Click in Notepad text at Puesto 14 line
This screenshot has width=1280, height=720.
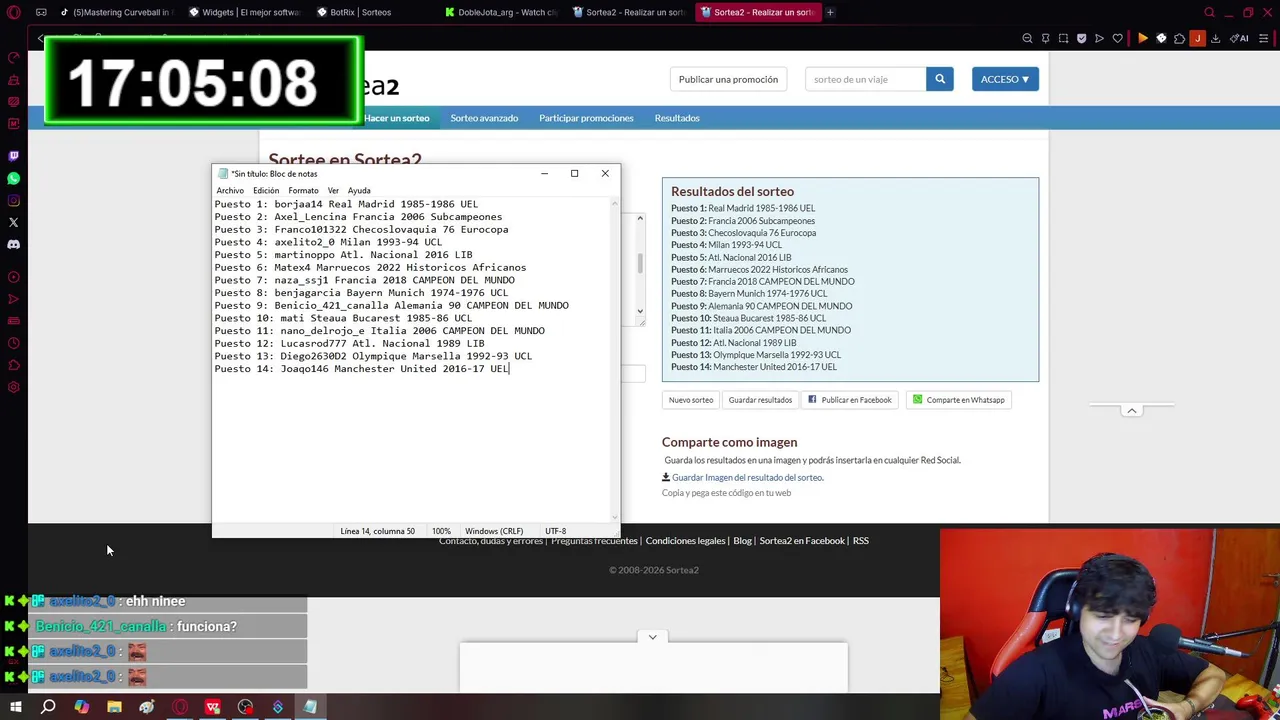click(362, 369)
